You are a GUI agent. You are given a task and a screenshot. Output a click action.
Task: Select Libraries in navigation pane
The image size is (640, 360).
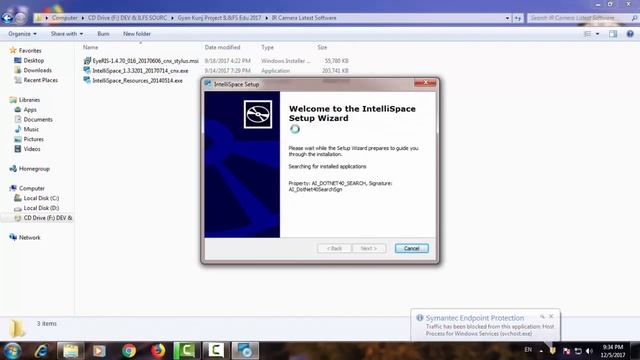29,100
